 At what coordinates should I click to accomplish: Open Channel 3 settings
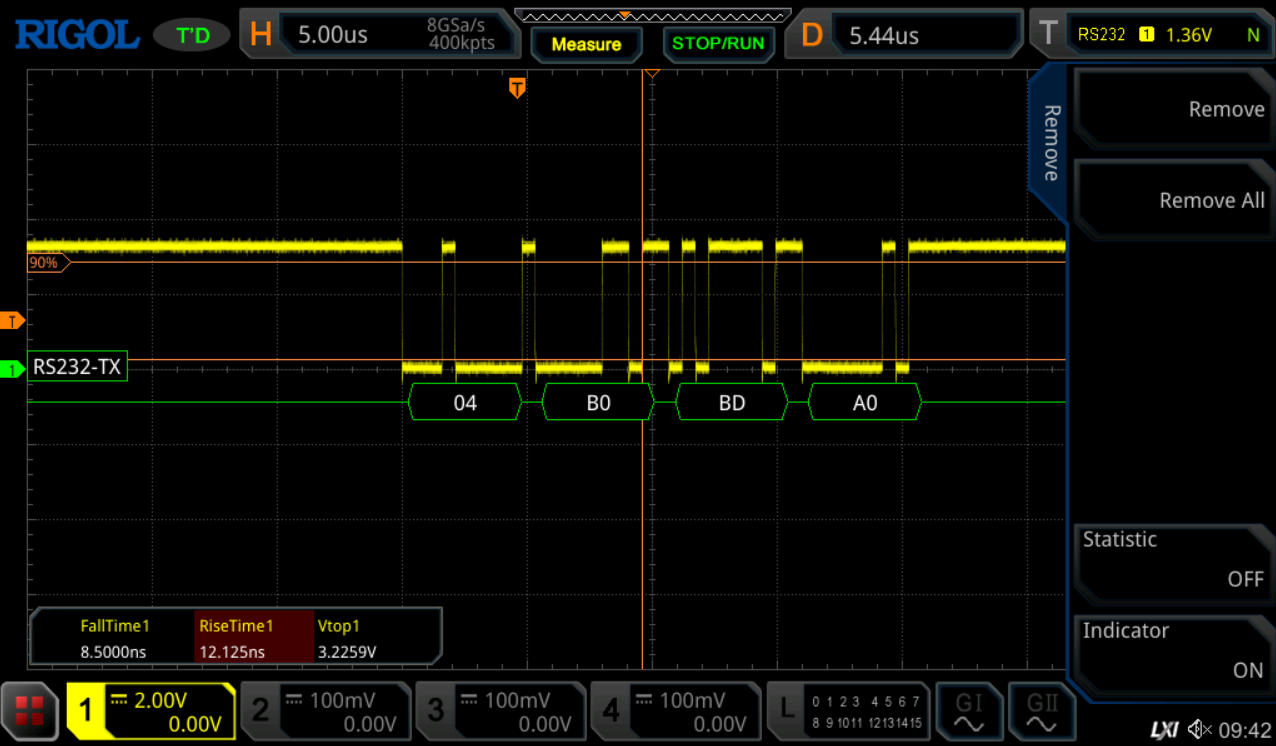[500, 710]
